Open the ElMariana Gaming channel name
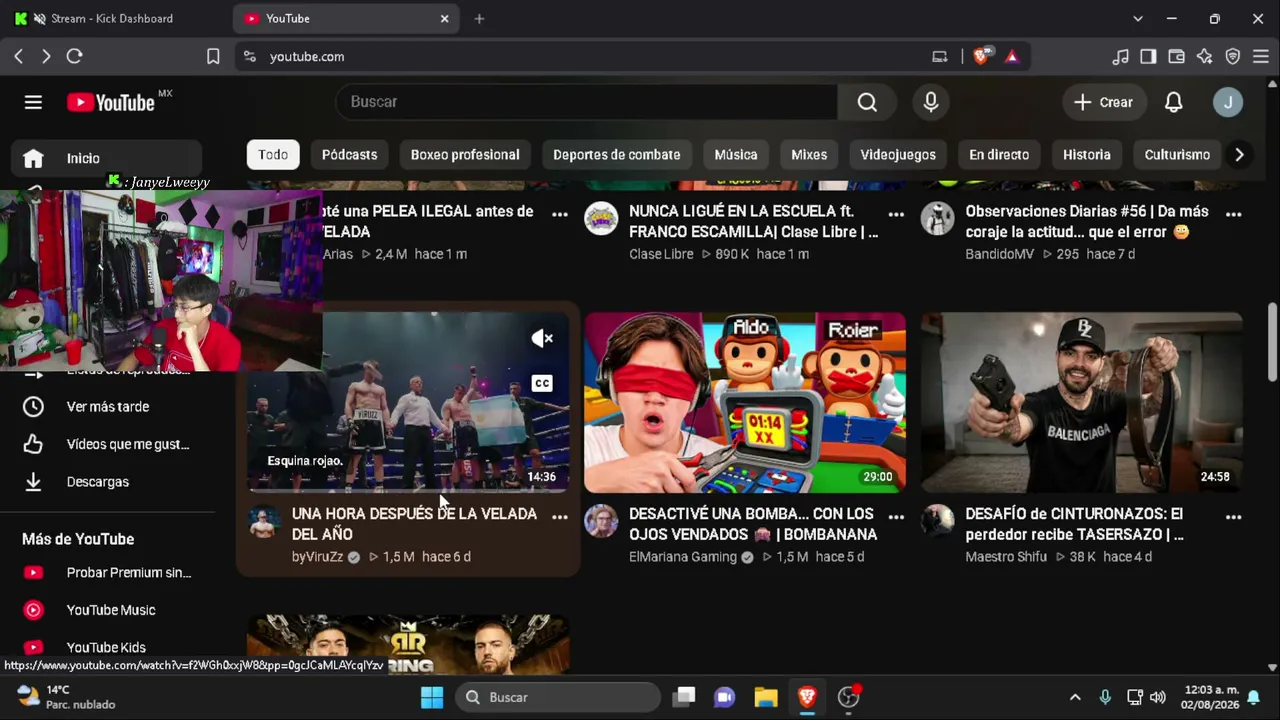1280x720 pixels. coord(683,557)
